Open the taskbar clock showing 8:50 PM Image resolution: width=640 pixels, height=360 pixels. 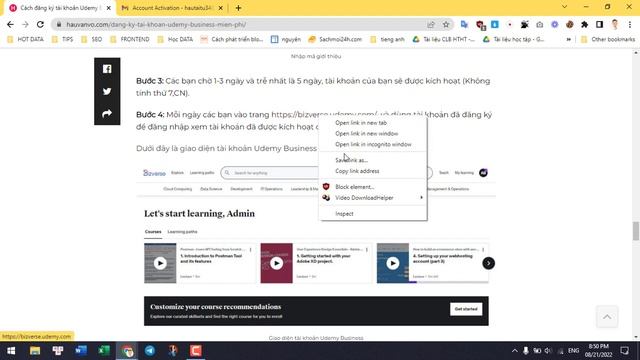(x=598, y=351)
